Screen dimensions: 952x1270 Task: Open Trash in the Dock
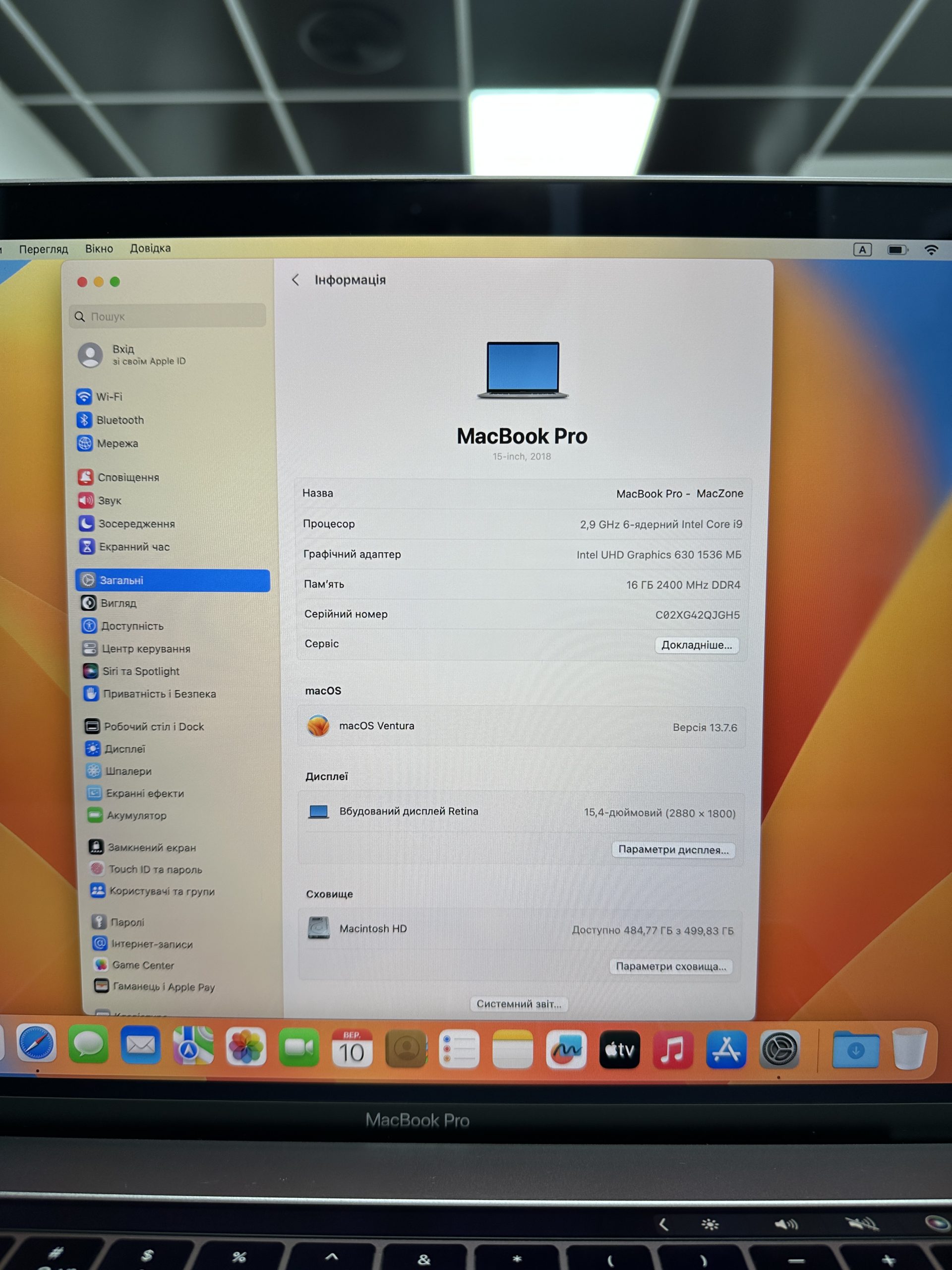[909, 1049]
